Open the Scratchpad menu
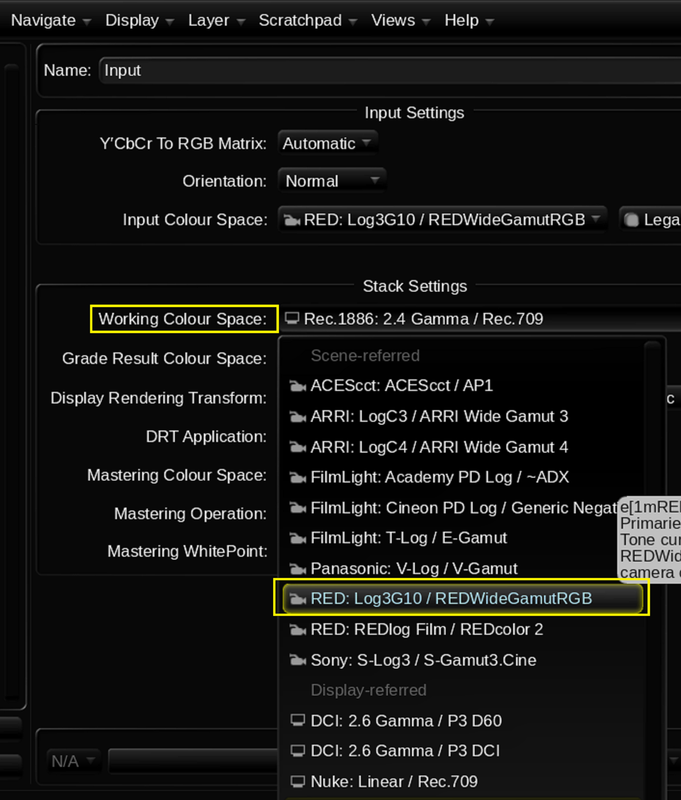Viewport: 681px width, 800px height. pyautogui.click(x=308, y=20)
